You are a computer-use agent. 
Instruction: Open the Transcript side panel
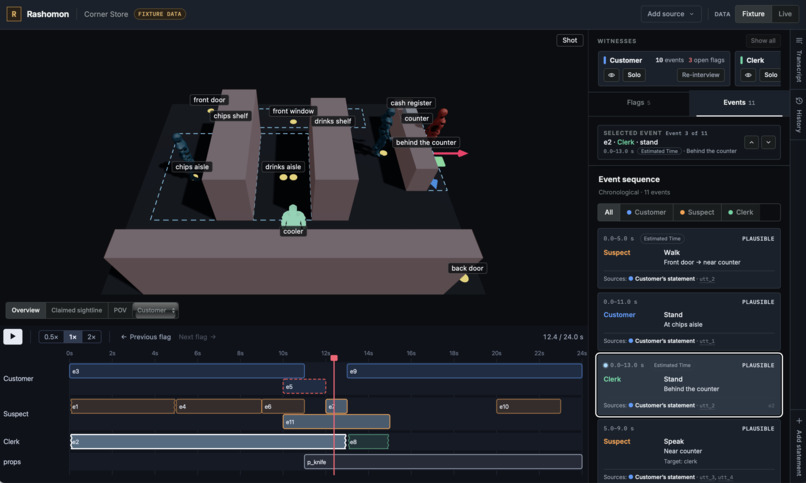(799, 60)
